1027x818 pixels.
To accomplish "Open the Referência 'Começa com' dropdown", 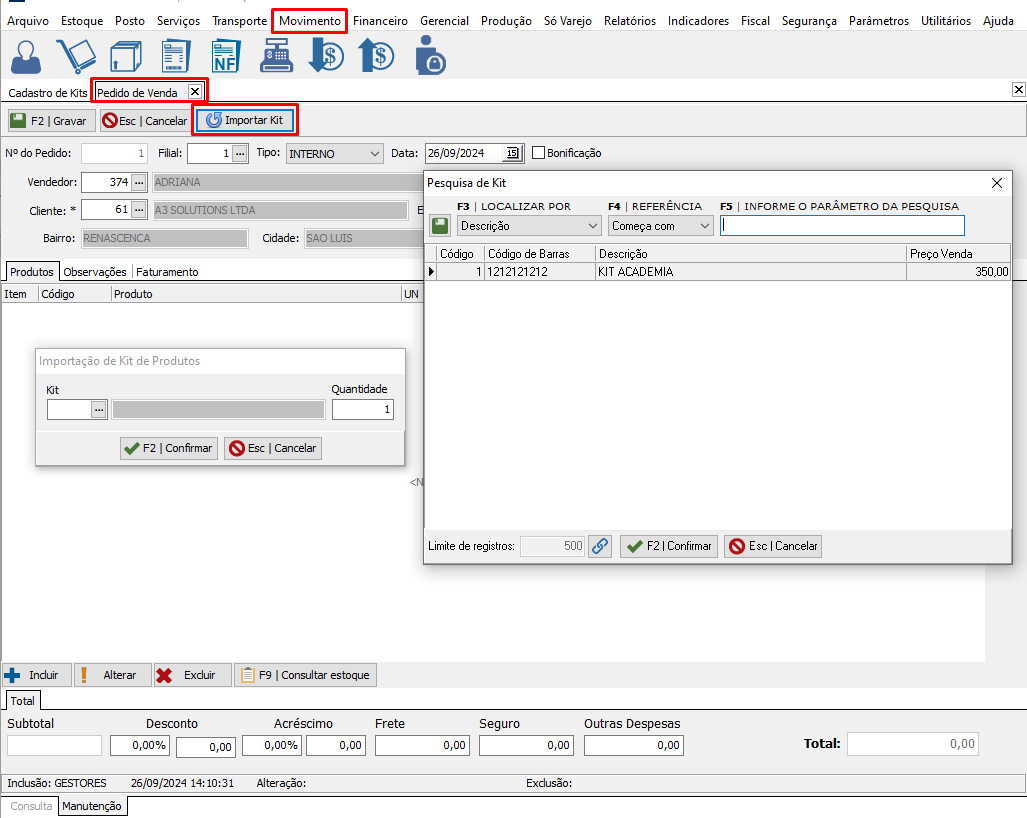I will (x=705, y=226).
